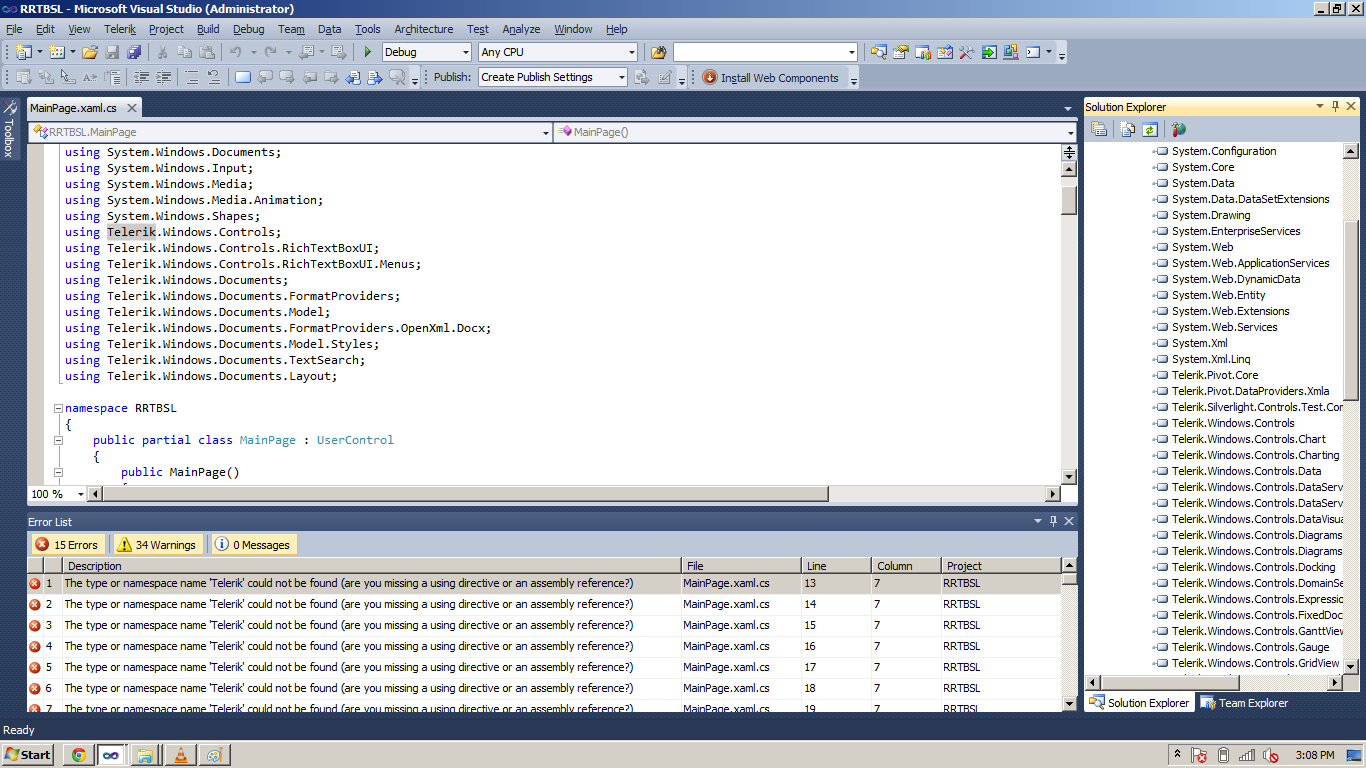
Task: Open the Analyze menu
Action: pos(521,29)
